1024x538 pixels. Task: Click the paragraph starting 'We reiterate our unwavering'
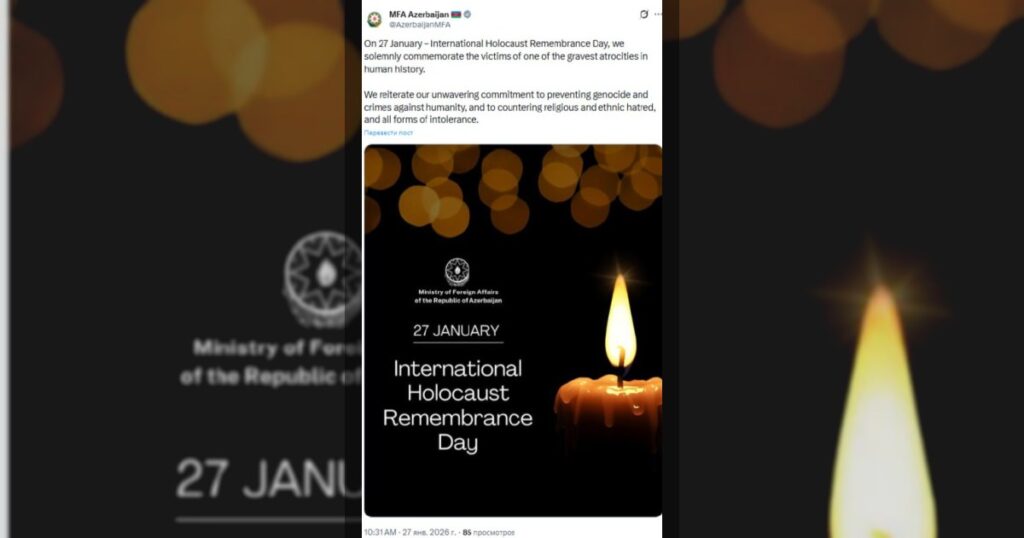(x=509, y=107)
